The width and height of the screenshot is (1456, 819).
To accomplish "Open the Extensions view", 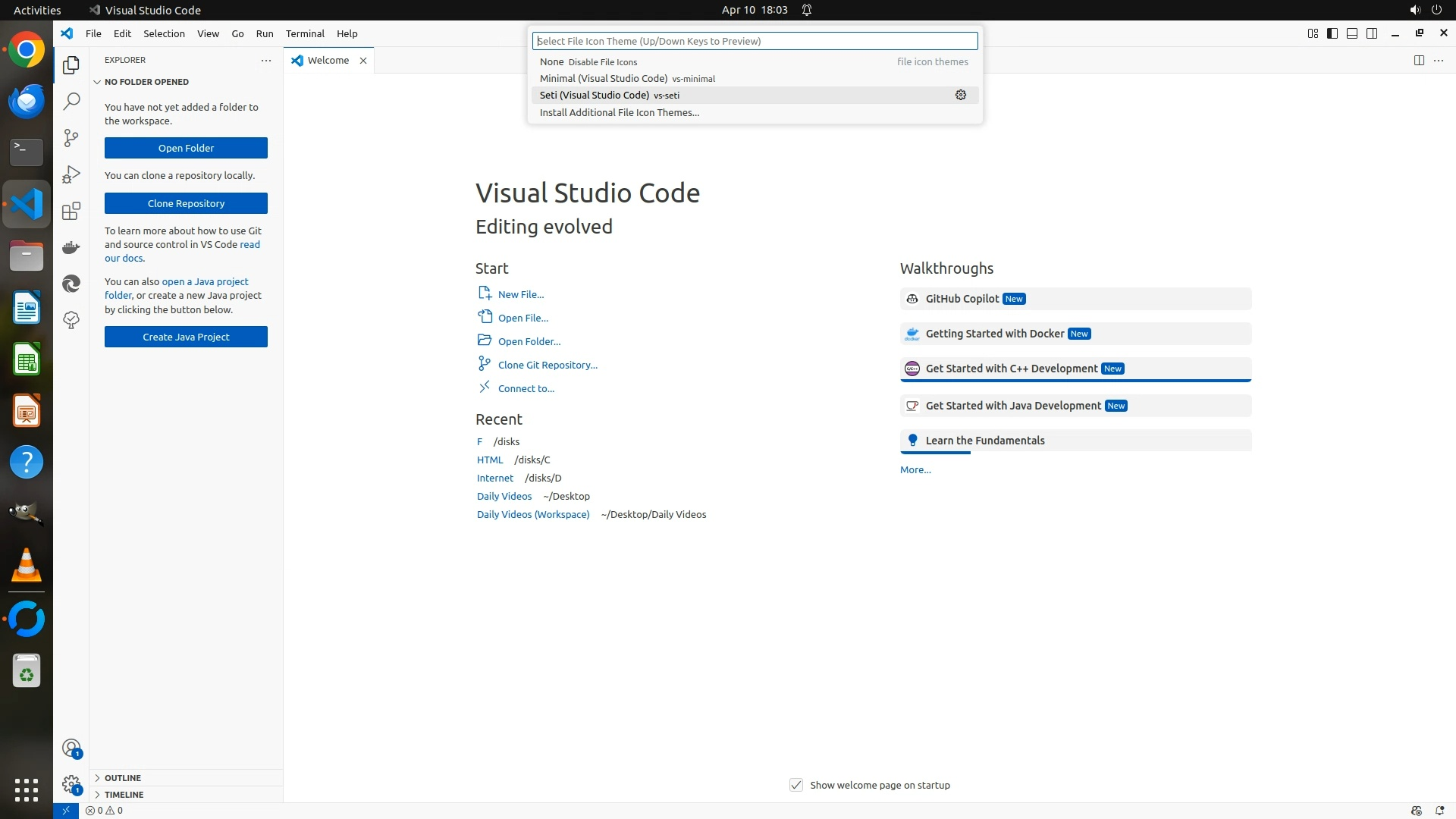I will 71,211.
